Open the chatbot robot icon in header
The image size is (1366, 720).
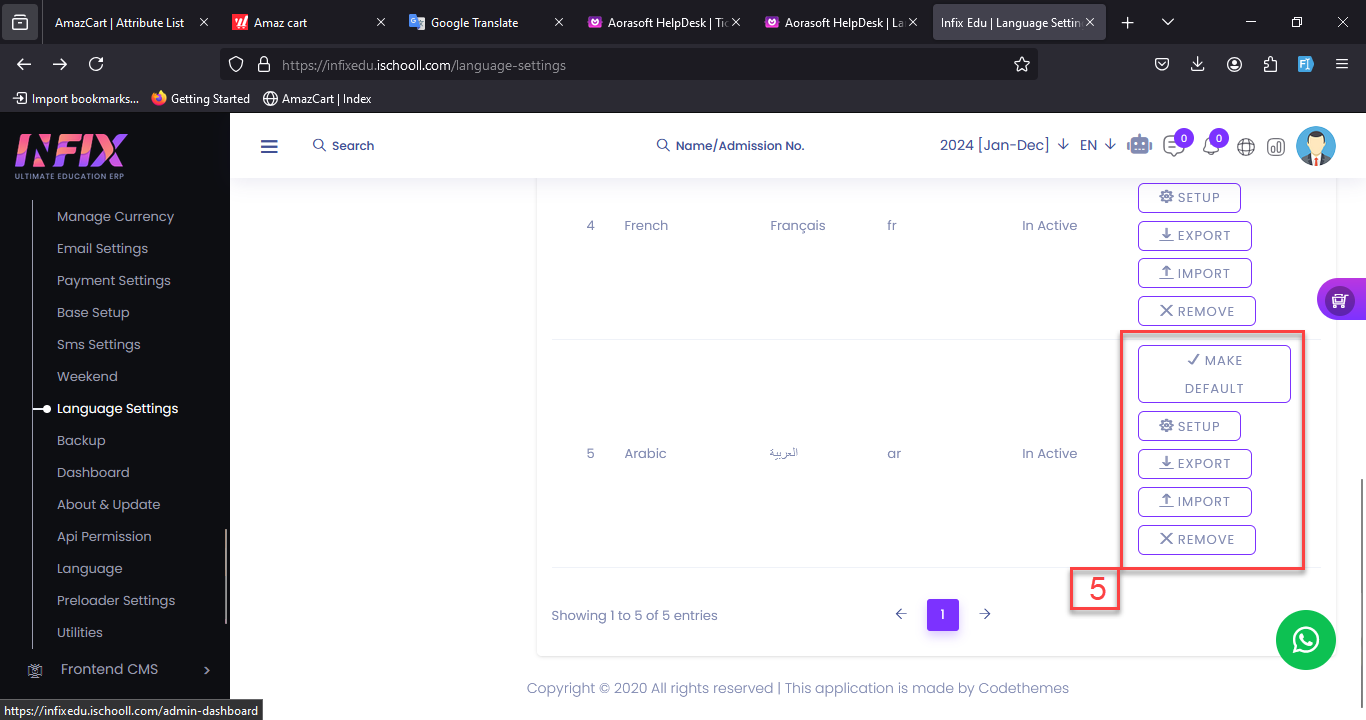pyautogui.click(x=1139, y=145)
